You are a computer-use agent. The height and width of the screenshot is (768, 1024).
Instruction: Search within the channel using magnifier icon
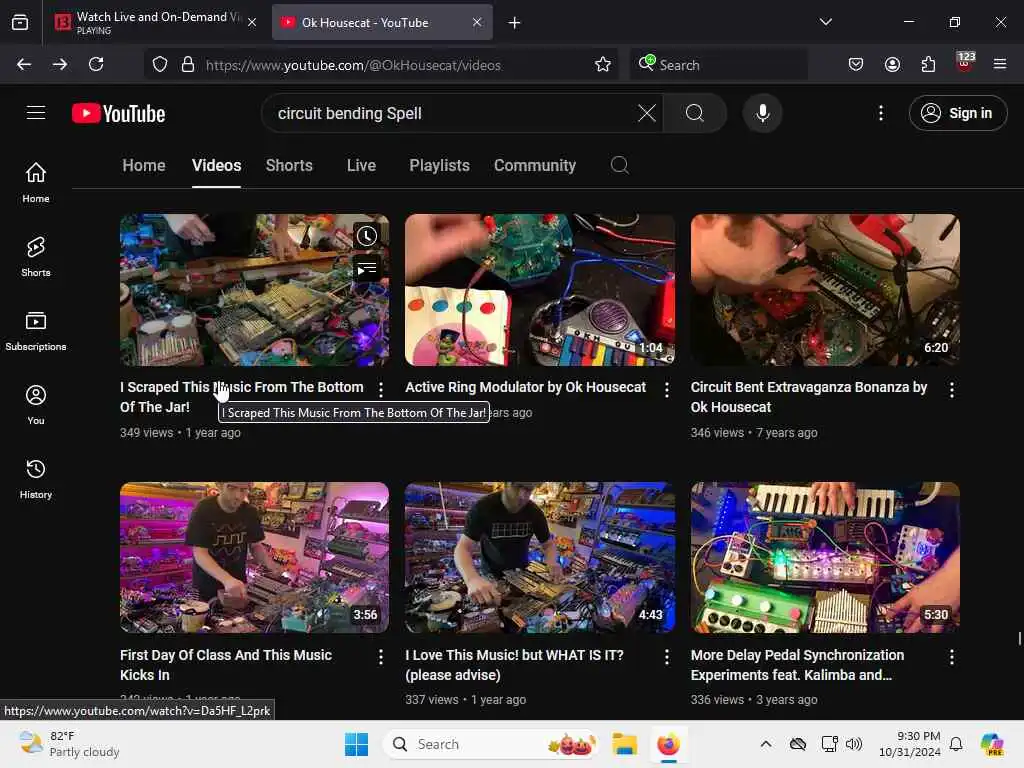620,165
